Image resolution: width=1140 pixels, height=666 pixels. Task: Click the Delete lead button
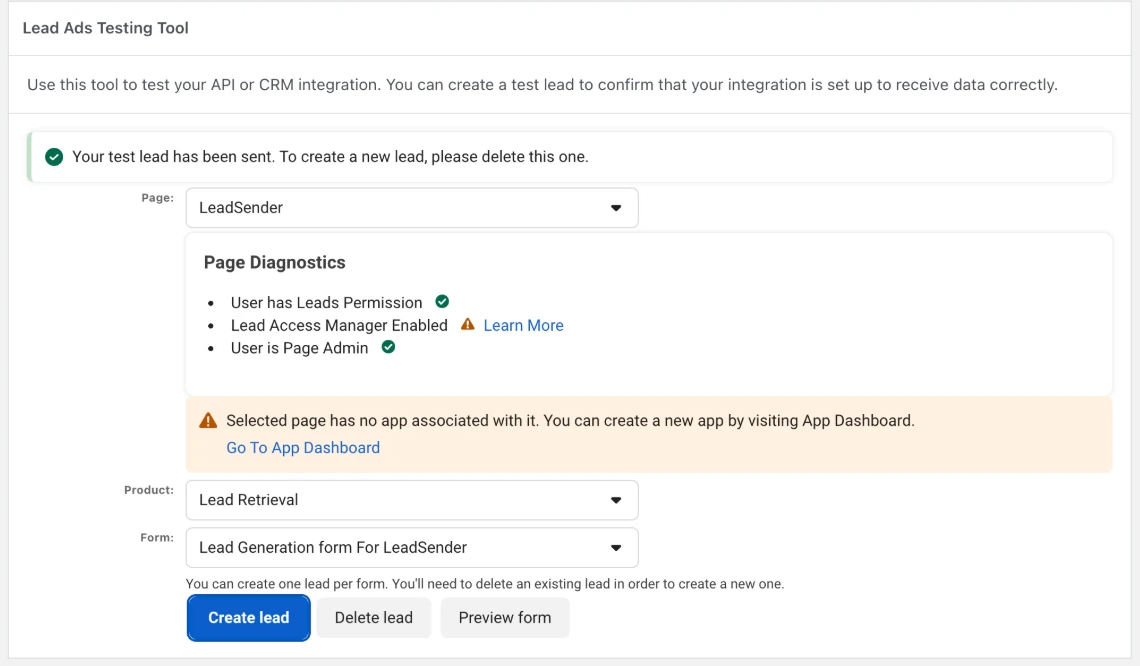click(x=374, y=618)
